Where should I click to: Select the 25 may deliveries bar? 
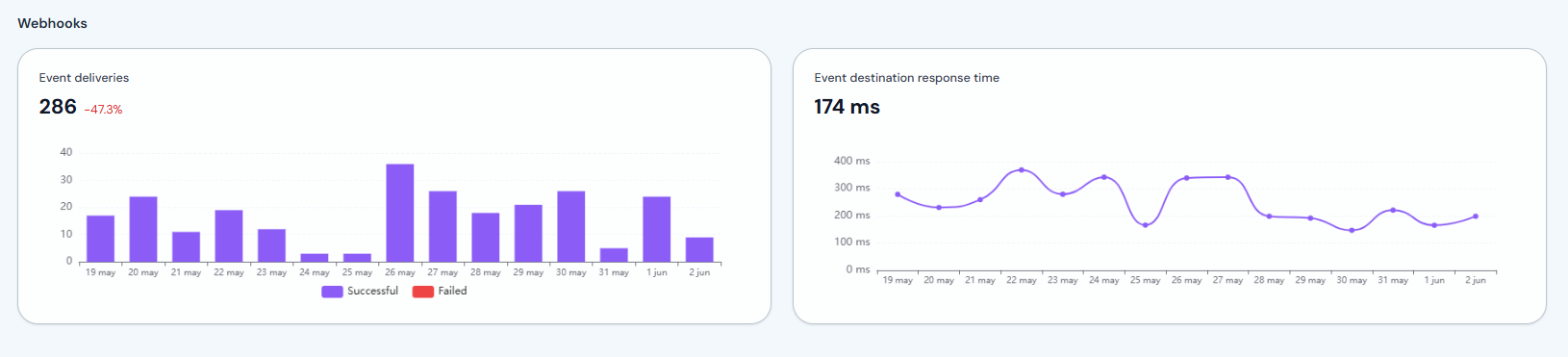[x=357, y=258]
